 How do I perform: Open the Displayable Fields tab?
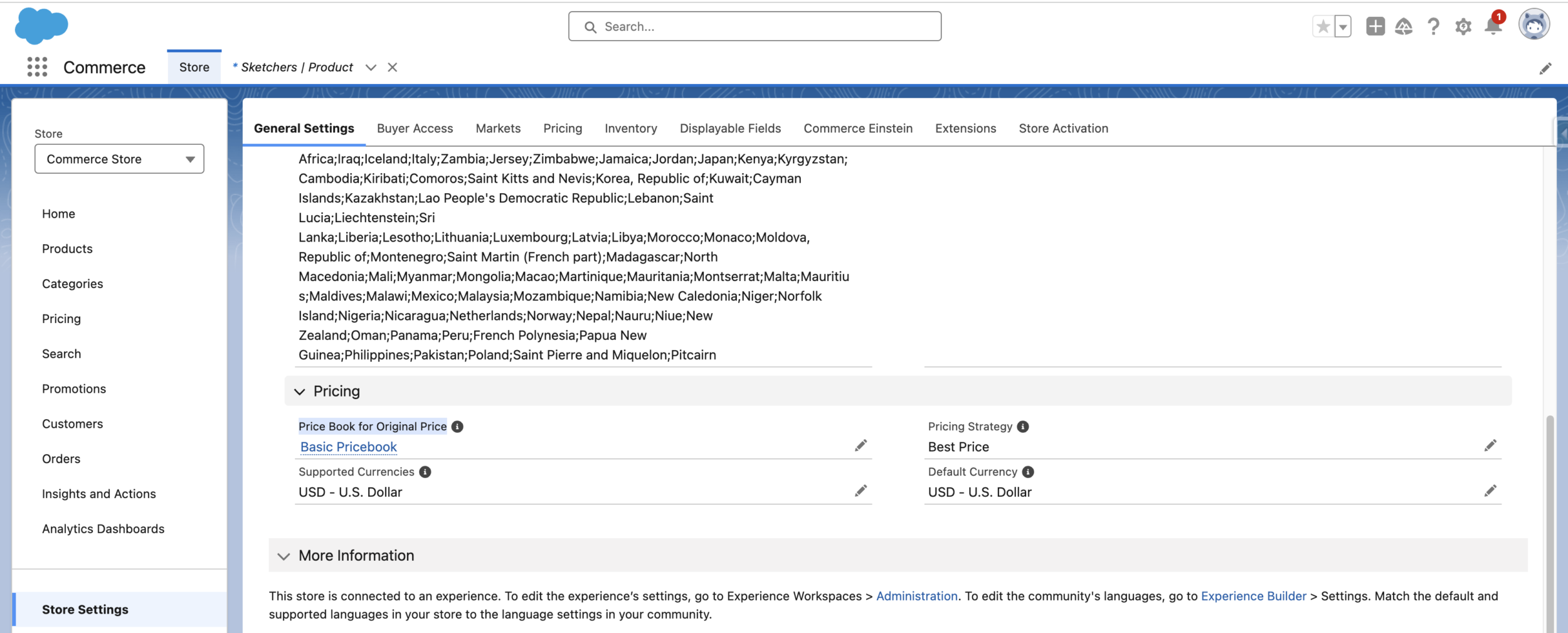[x=730, y=129]
